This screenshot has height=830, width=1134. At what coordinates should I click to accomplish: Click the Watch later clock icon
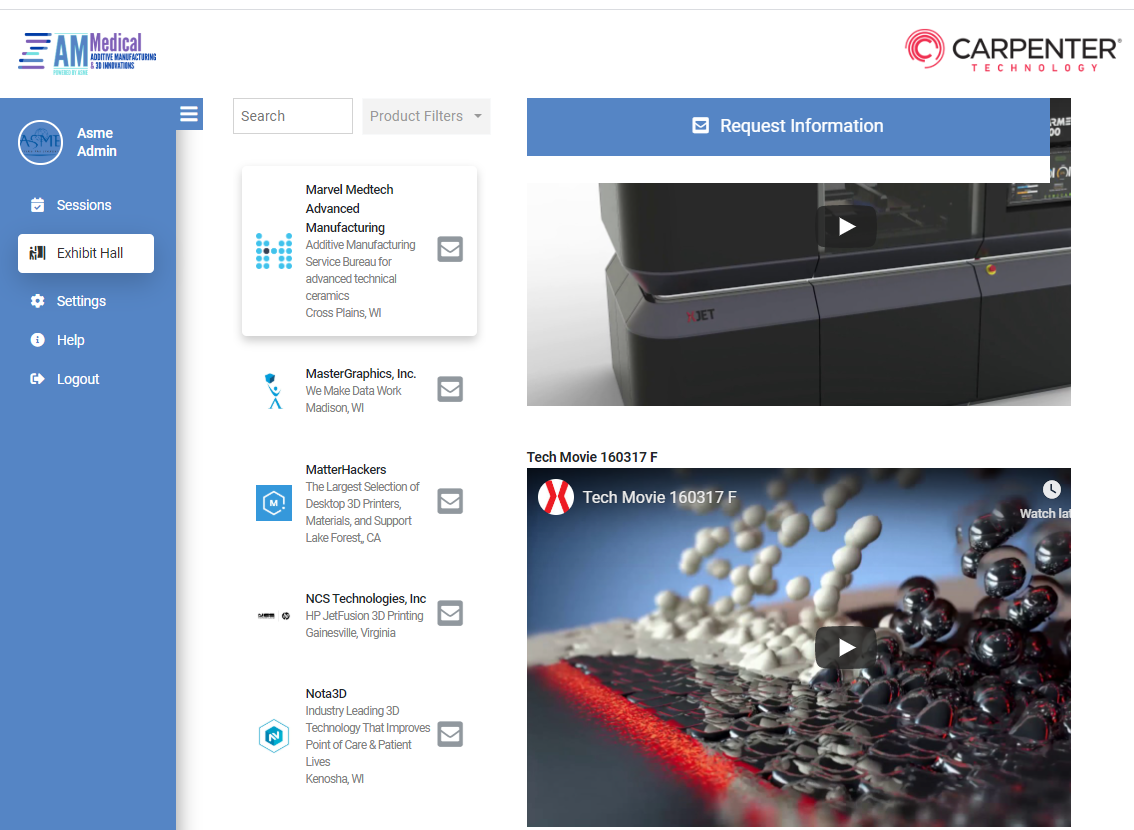[1052, 489]
